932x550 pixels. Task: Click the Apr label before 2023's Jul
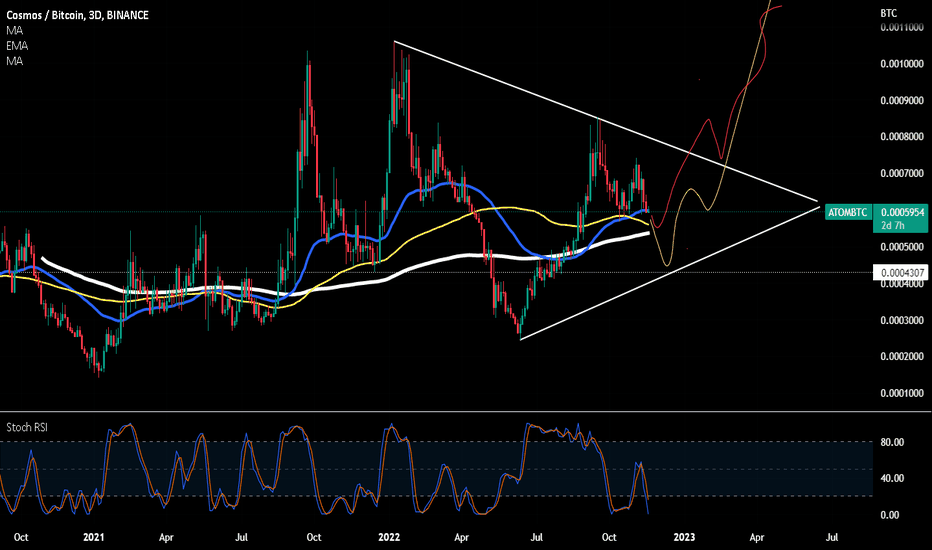[757, 538]
